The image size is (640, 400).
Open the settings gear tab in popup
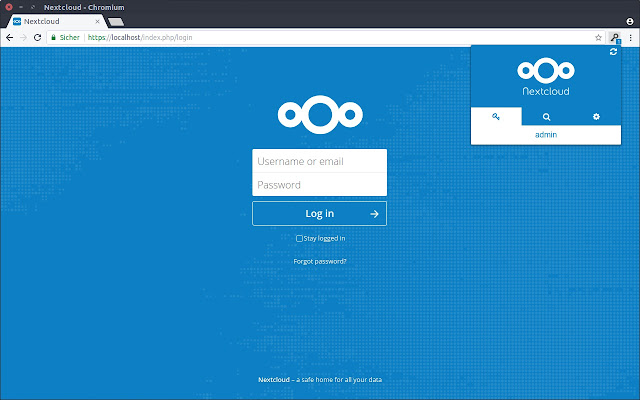pyautogui.click(x=596, y=117)
